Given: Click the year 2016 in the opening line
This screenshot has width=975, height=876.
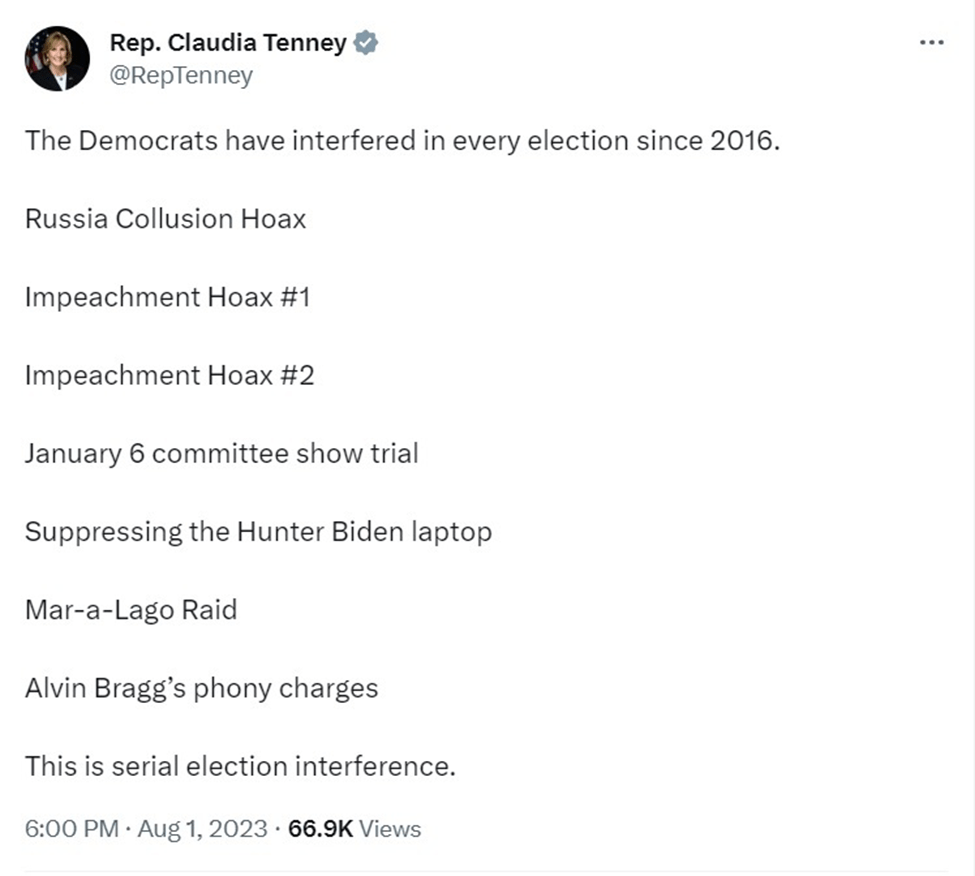Looking at the screenshot, I should (740, 140).
